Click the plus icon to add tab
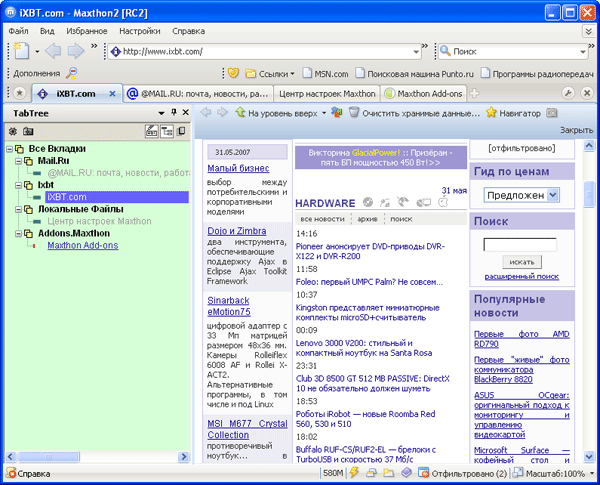The width and height of the screenshot is (600, 485). 474,93
